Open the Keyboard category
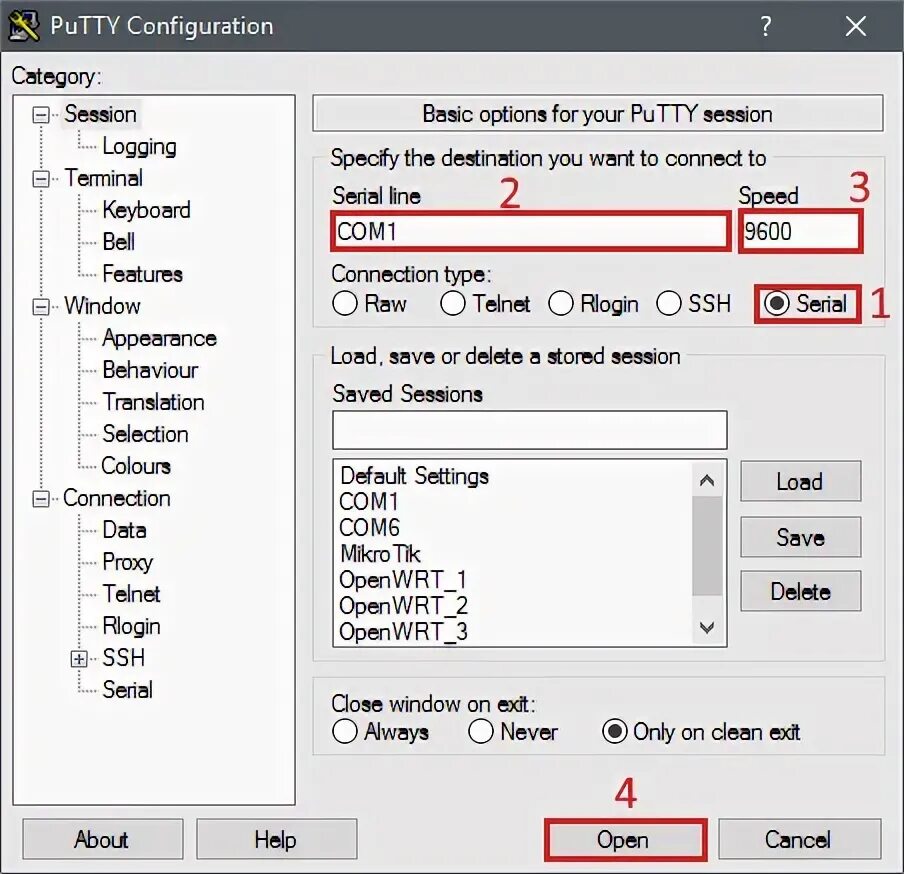This screenshot has width=904, height=874. click(x=146, y=210)
